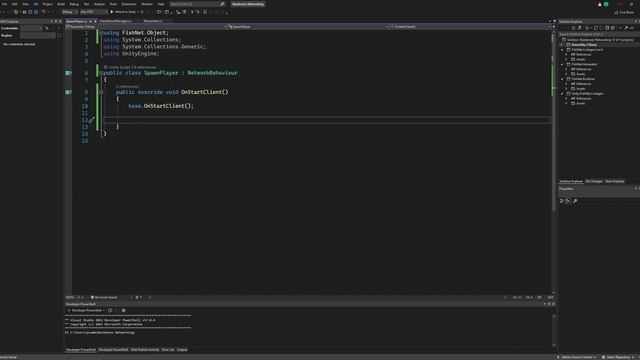Expand References under FishNet.Runtime
The image size is (640, 360).
pyautogui.click(x=567, y=84)
